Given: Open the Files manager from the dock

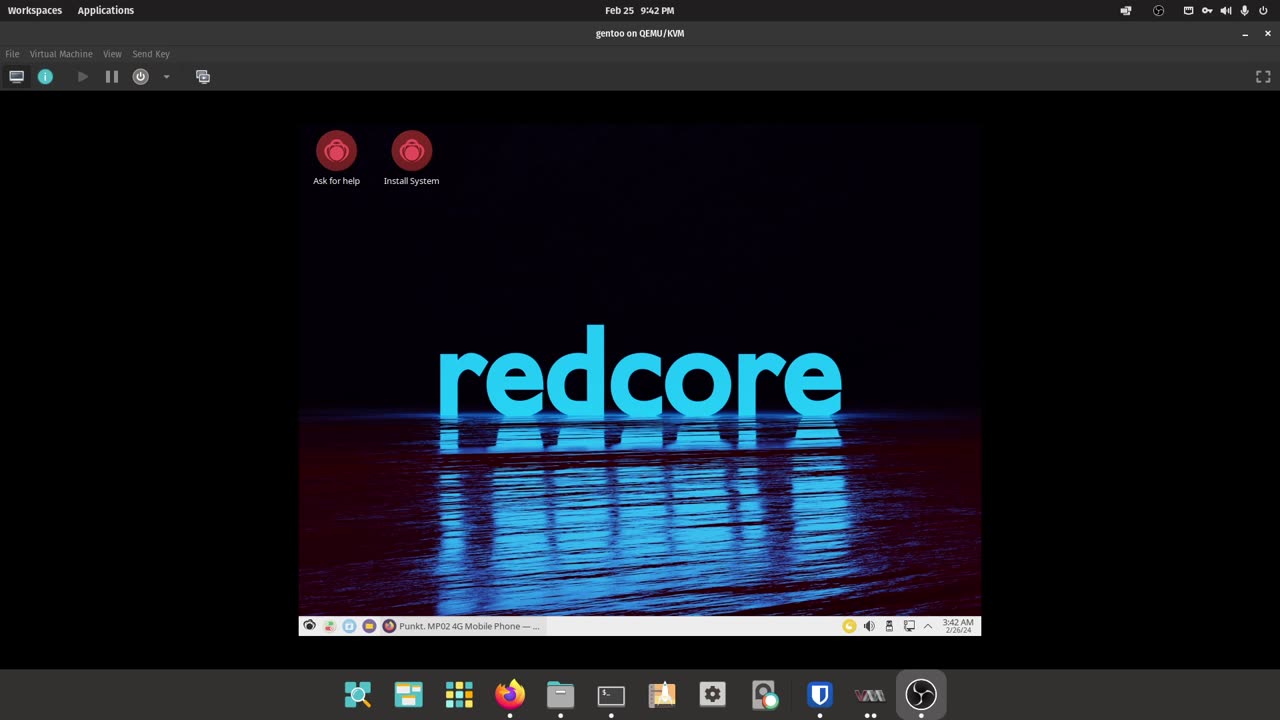Looking at the screenshot, I should pyautogui.click(x=560, y=694).
